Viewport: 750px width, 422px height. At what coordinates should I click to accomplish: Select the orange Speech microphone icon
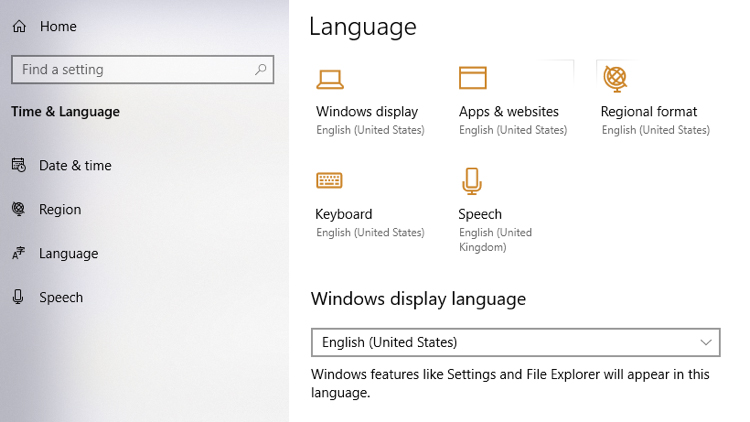pos(472,181)
